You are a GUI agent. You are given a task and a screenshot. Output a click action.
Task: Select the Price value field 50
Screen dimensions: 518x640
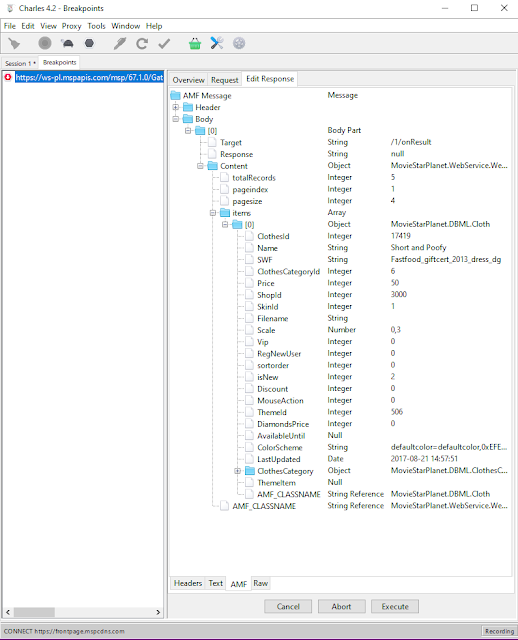point(395,283)
